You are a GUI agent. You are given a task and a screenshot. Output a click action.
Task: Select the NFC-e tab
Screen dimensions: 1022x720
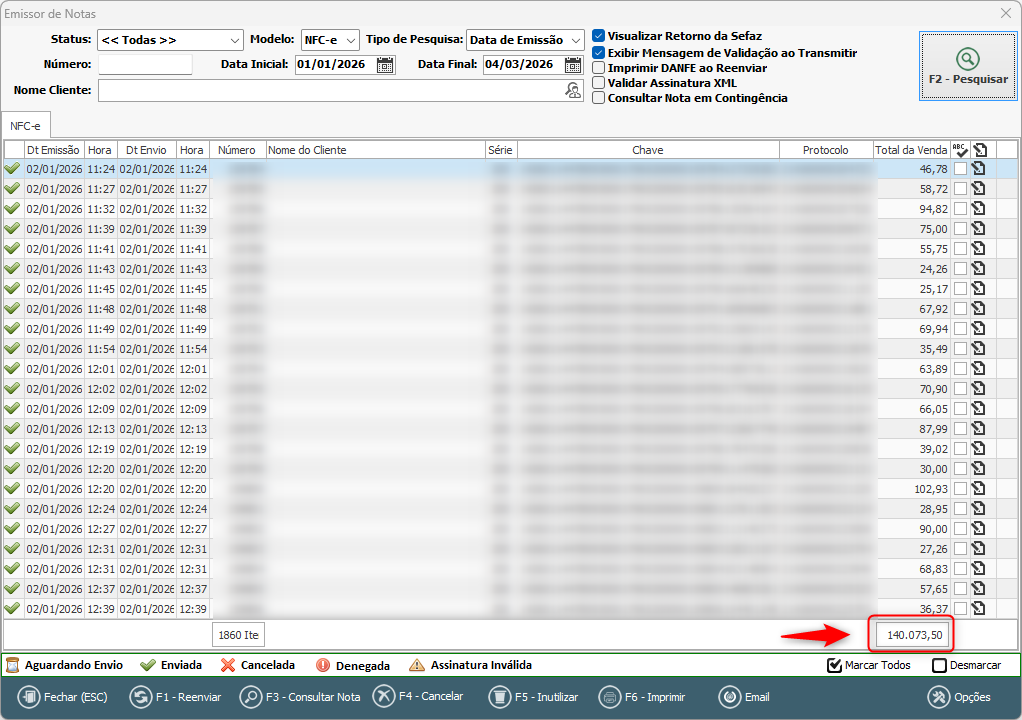point(26,126)
